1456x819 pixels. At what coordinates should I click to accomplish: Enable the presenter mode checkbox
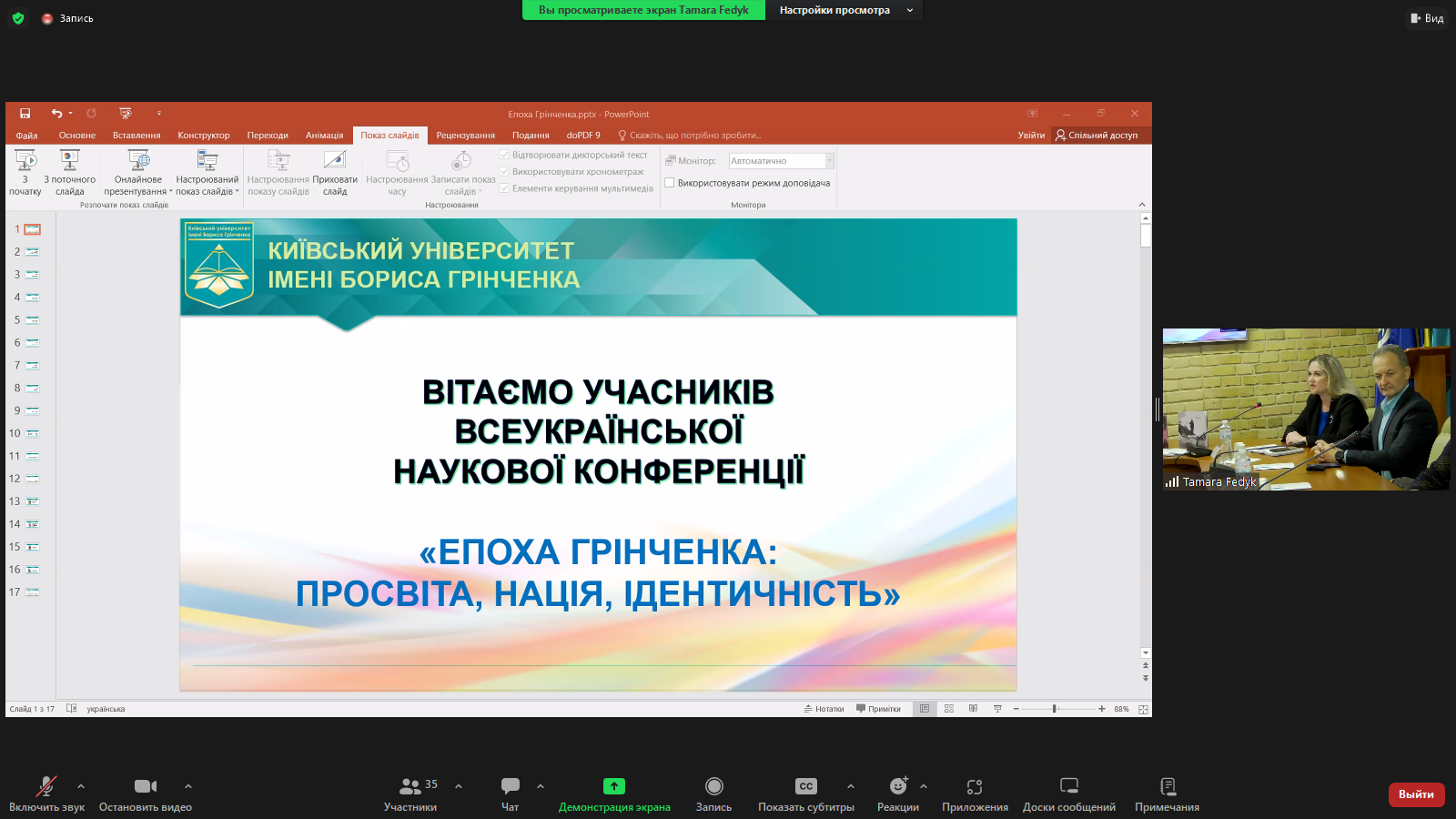(x=670, y=183)
